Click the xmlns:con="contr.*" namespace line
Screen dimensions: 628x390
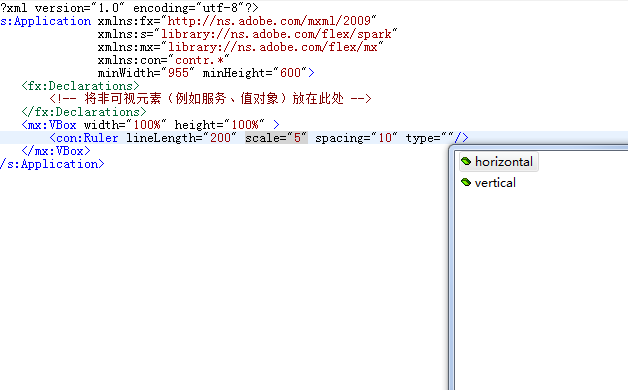coord(163,60)
